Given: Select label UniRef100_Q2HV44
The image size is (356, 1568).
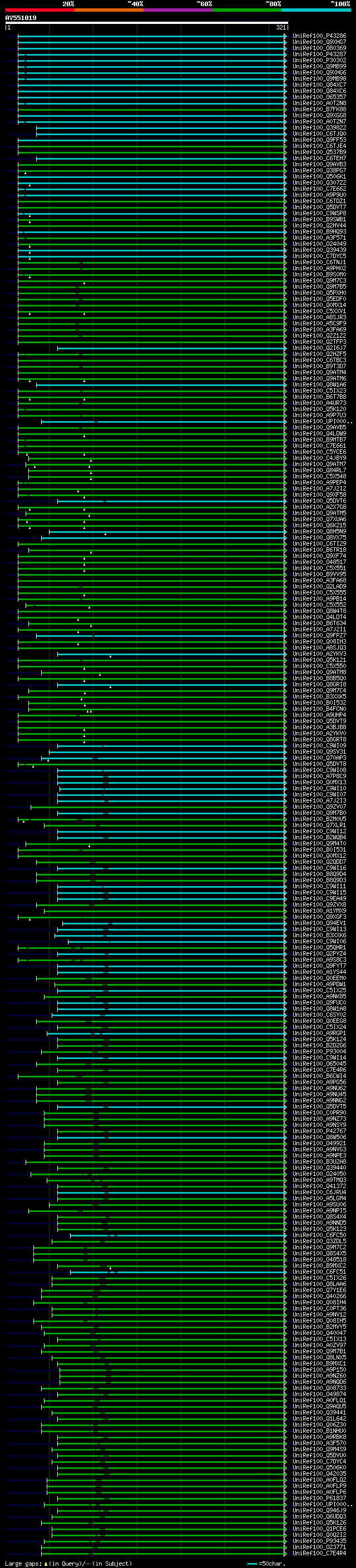Looking at the screenshot, I should pyautogui.click(x=319, y=225).
